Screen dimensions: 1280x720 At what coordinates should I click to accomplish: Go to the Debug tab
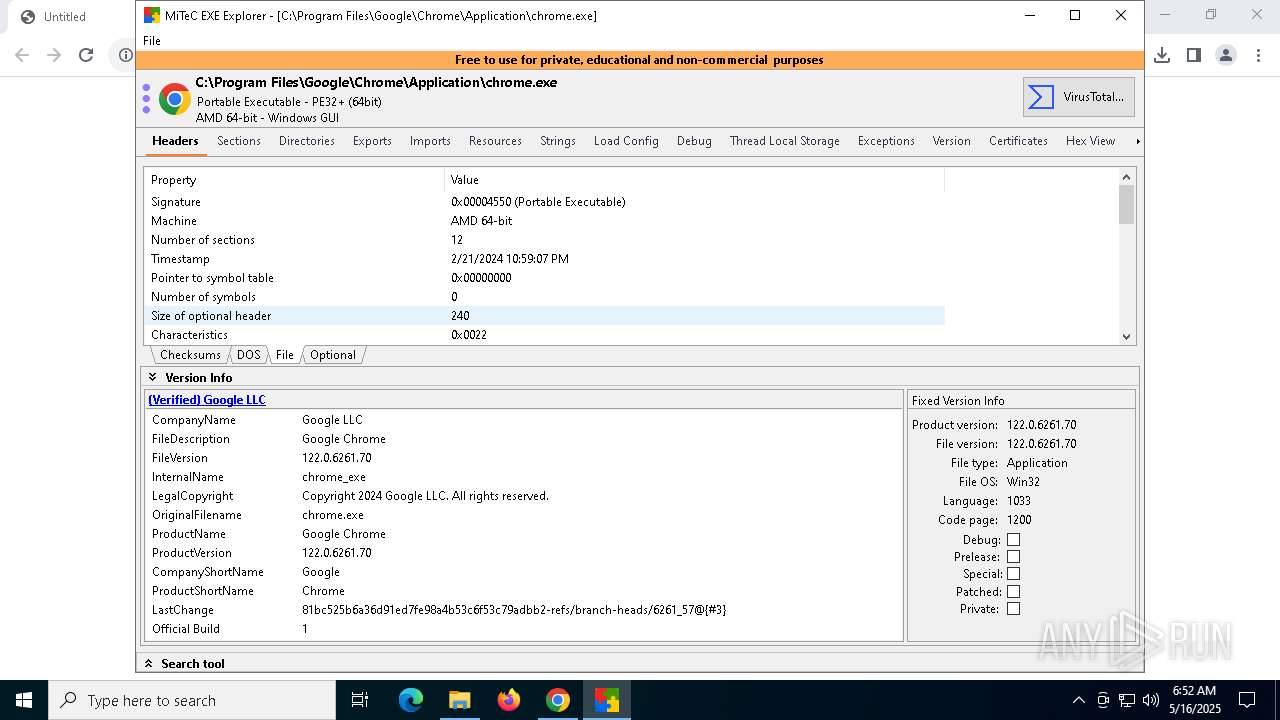tap(694, 141)
